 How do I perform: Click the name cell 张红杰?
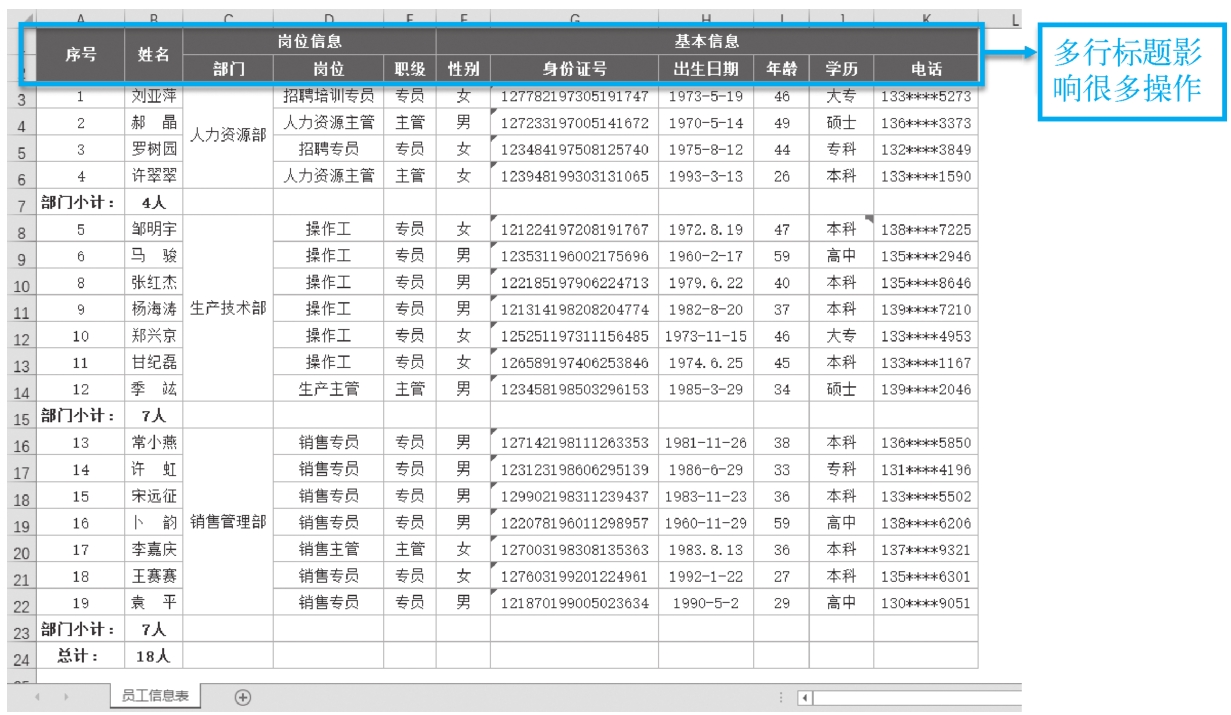154,282
